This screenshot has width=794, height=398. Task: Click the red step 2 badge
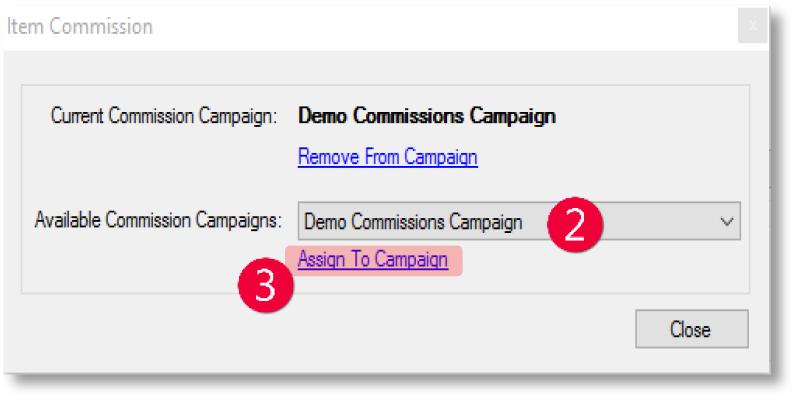575,225
